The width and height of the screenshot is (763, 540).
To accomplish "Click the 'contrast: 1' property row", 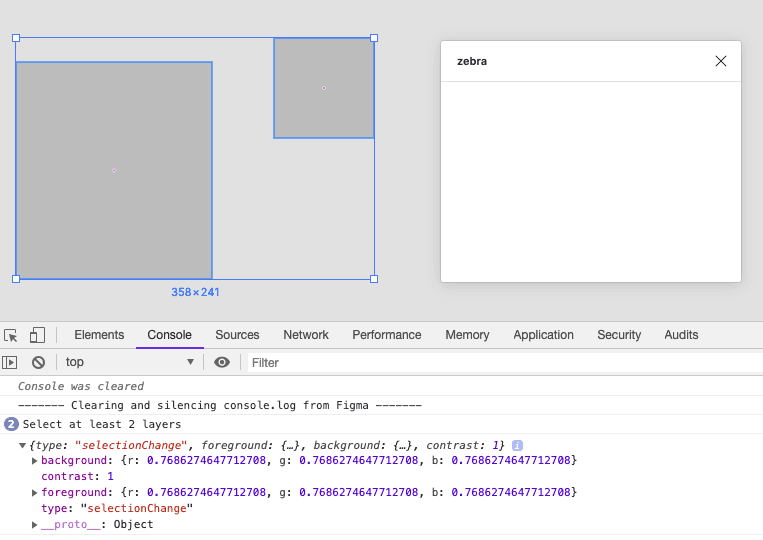I will click(x=77, y=476).
